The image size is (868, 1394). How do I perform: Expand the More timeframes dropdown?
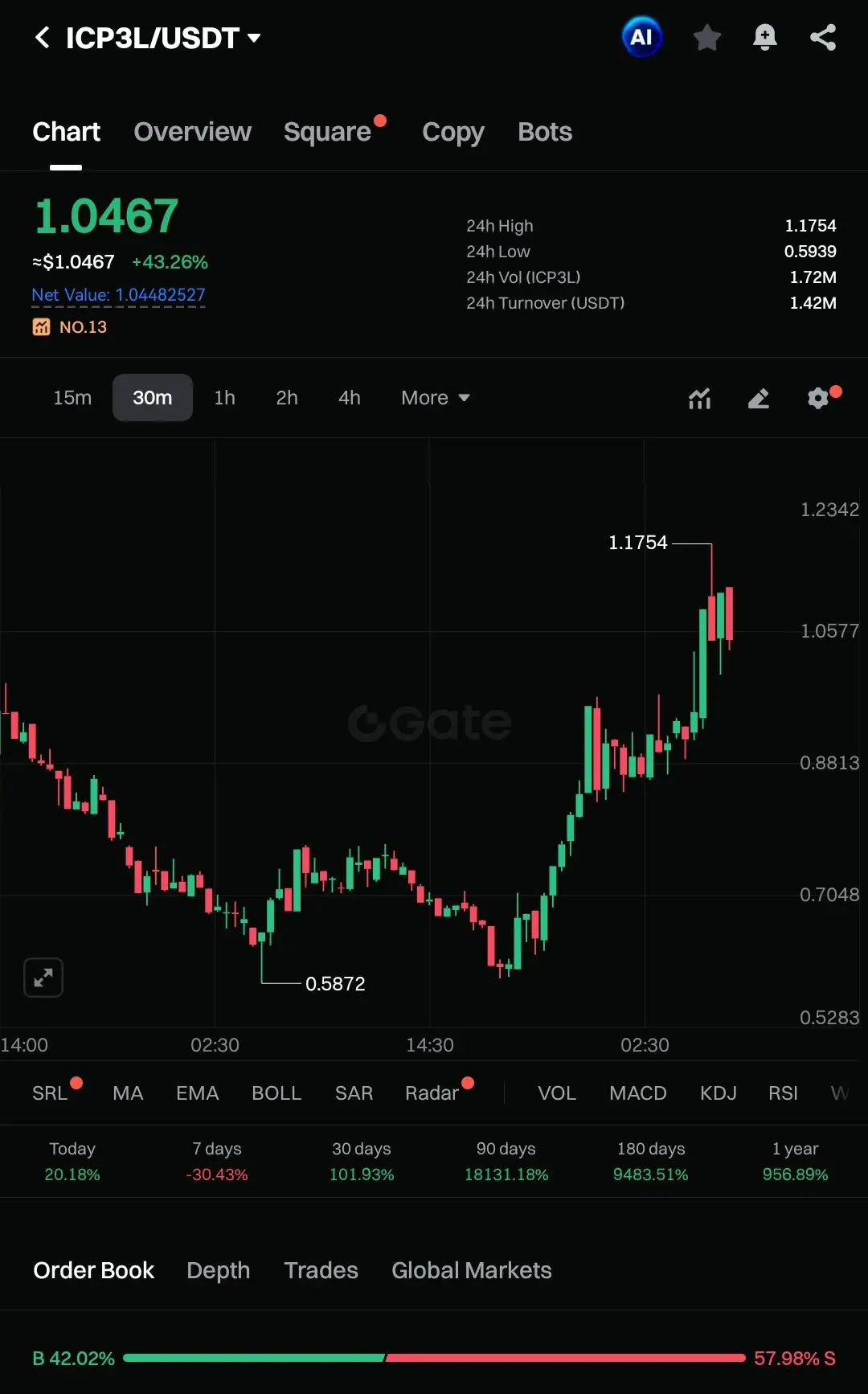[436, 398]
